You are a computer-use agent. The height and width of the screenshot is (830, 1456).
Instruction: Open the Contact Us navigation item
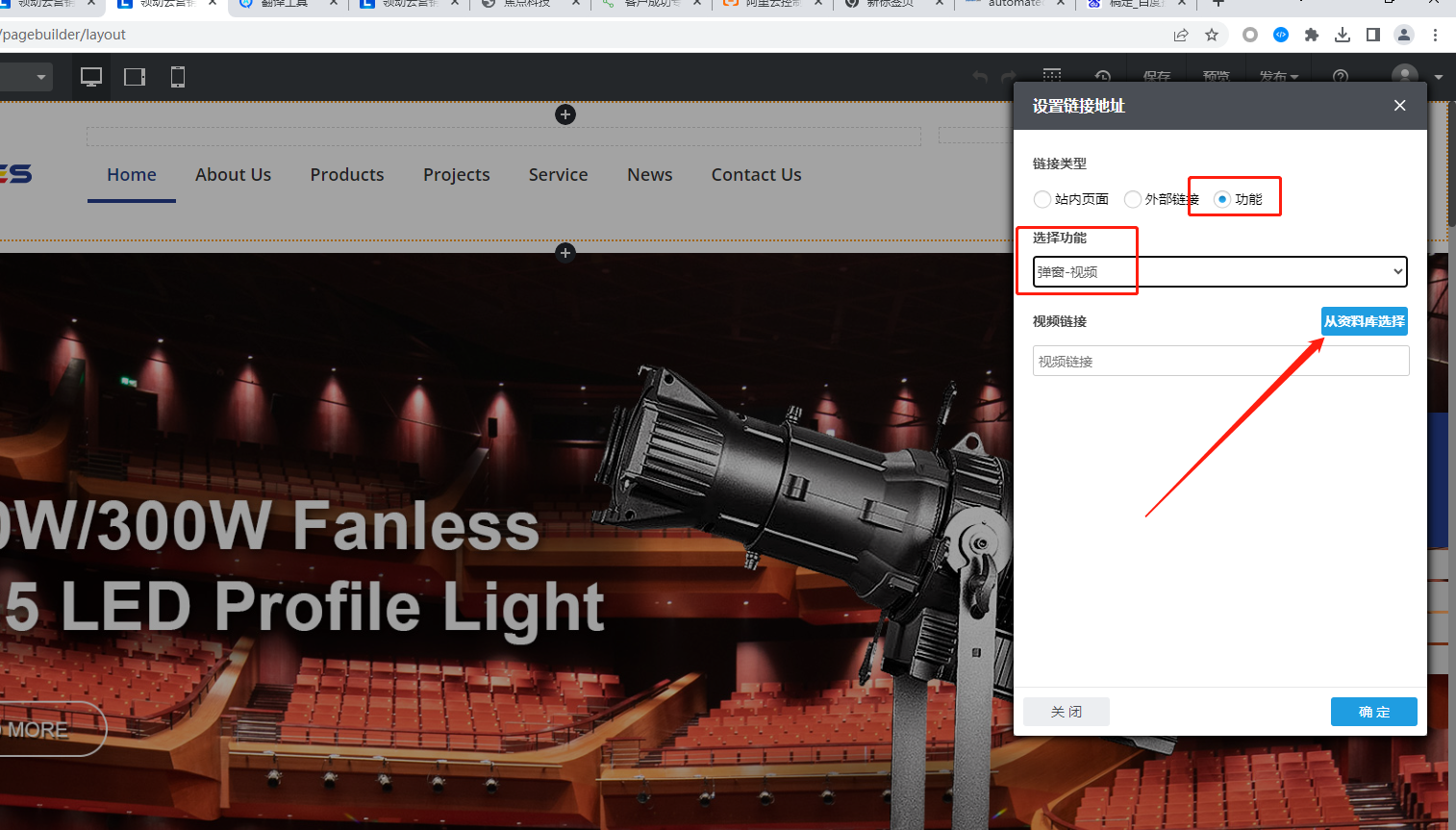[756, 174]
